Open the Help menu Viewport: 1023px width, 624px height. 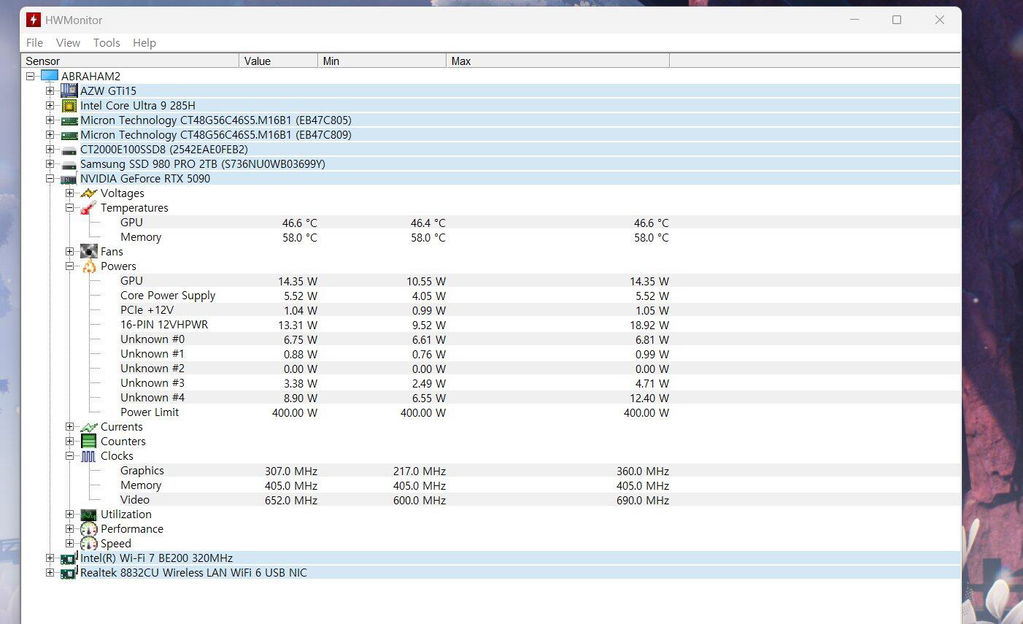click(x=144, y=43)
